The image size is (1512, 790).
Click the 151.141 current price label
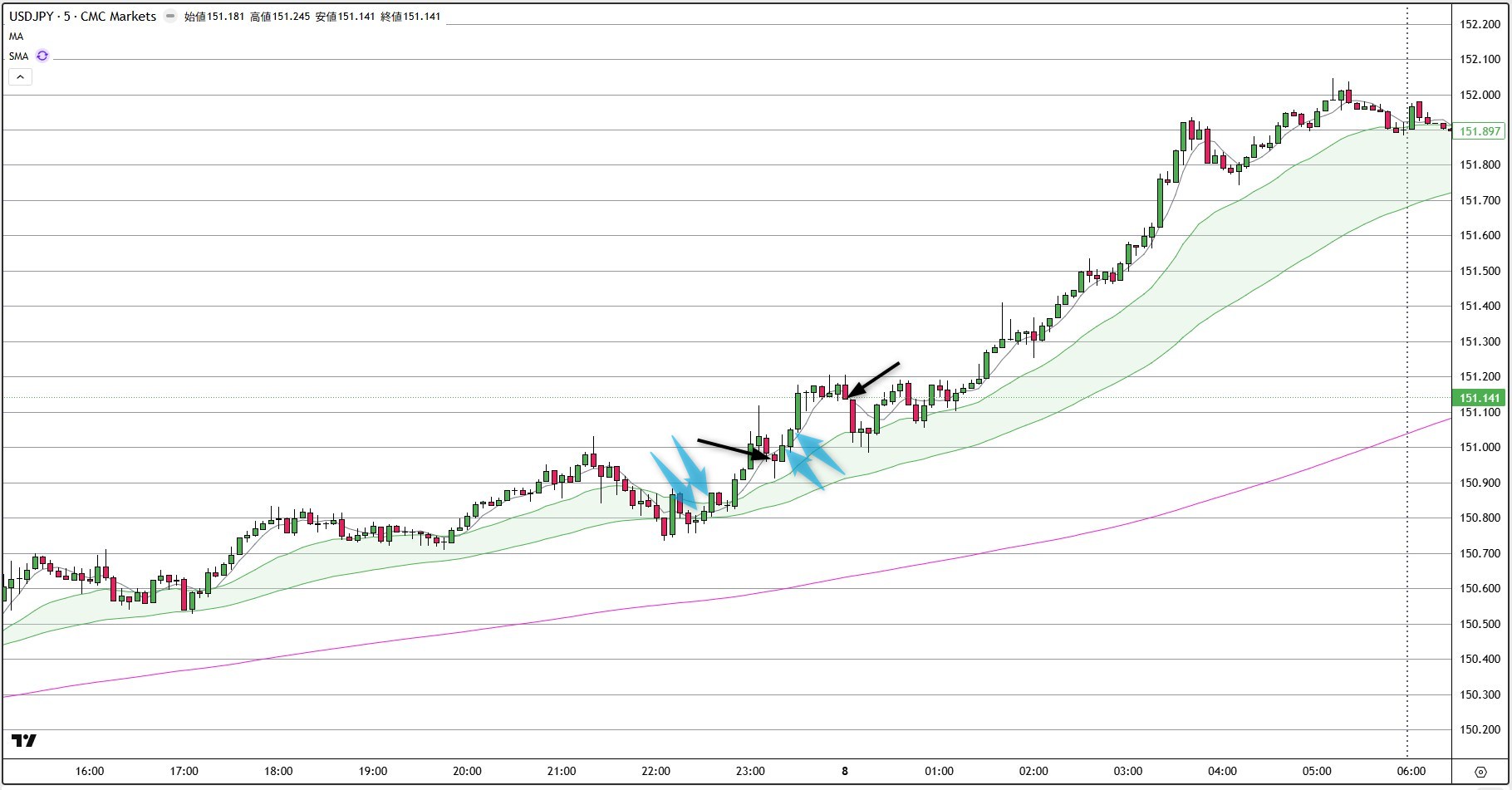tap(1480, 398)
